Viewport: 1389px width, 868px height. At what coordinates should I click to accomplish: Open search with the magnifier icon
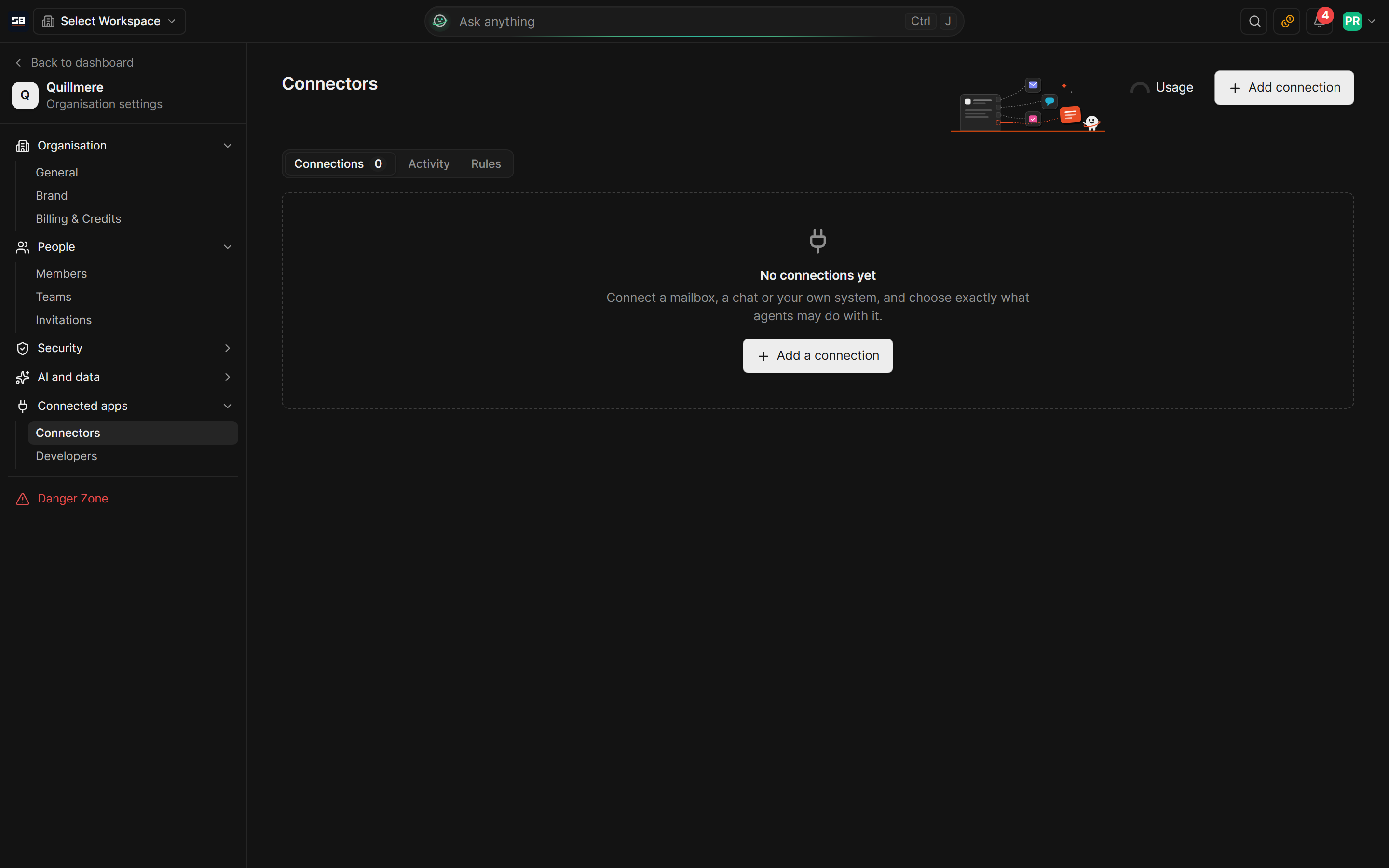tap(1254, 21)
